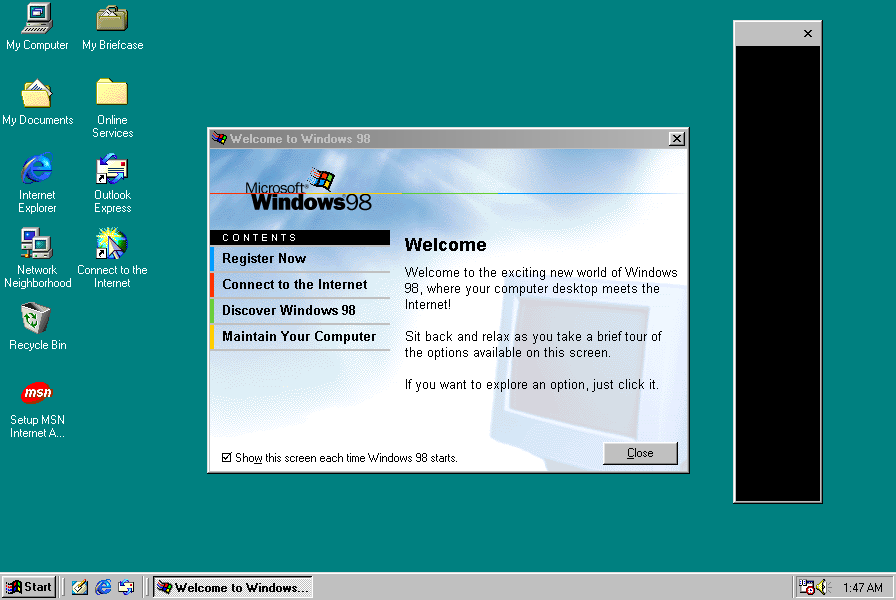Click the Welcome to Windows taskbar button
Viewport: 896px width, 600px height.
pyautogui.click(x=233, y=587)
